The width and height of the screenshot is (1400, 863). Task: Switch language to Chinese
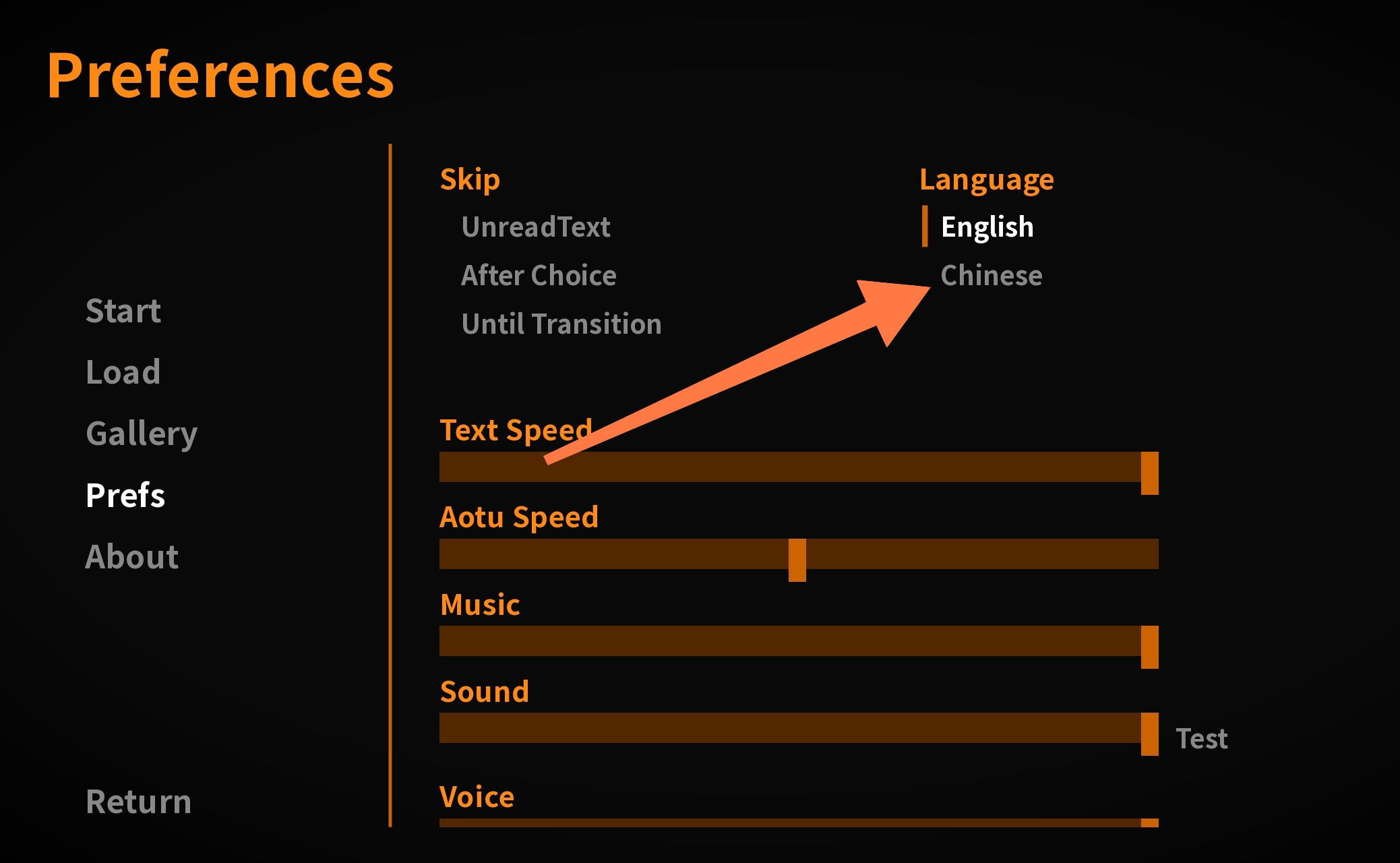pyautogui.click(x=991, y=276)
